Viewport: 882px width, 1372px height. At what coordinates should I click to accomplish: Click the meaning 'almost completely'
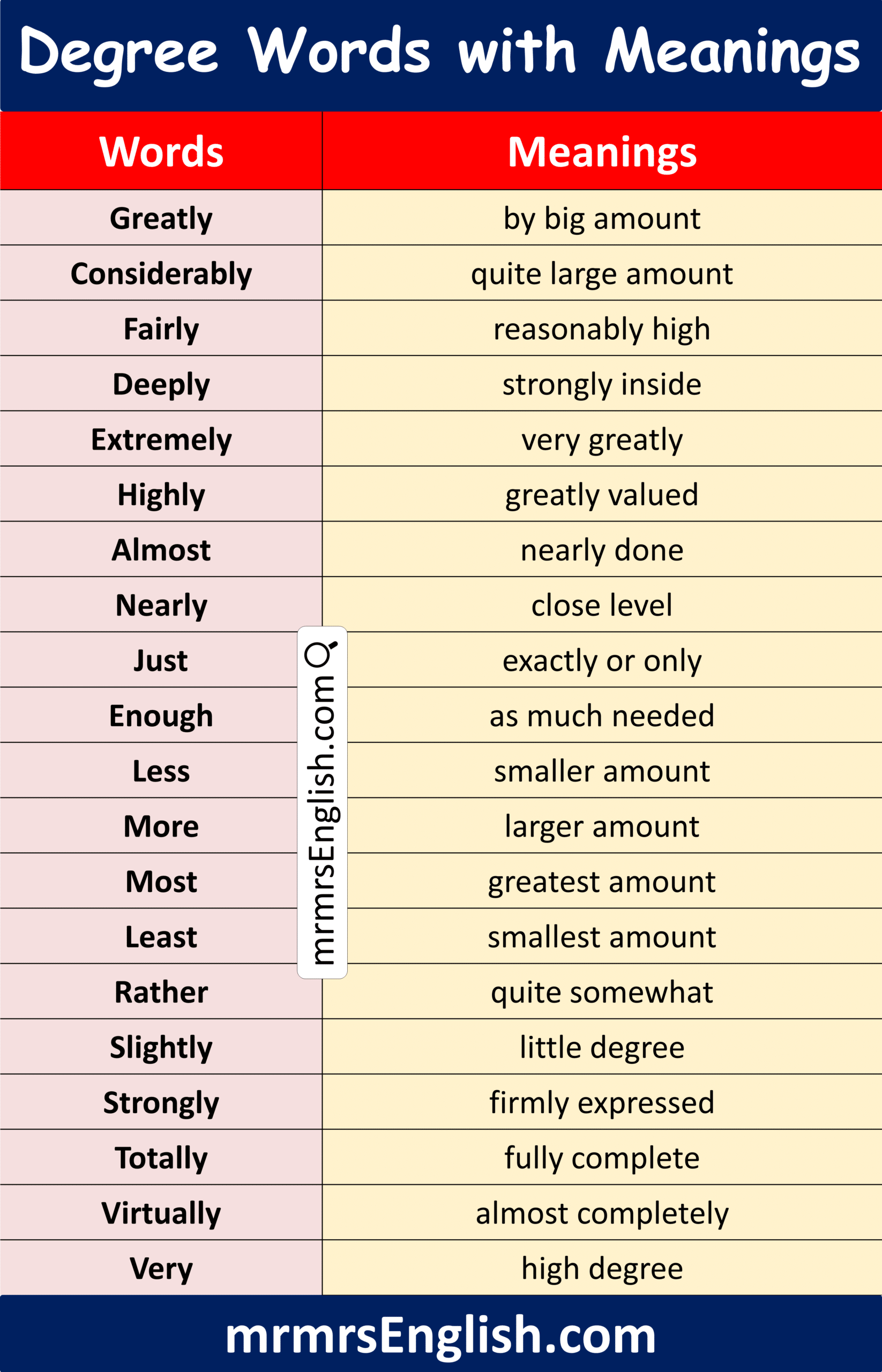[602, 1213]
